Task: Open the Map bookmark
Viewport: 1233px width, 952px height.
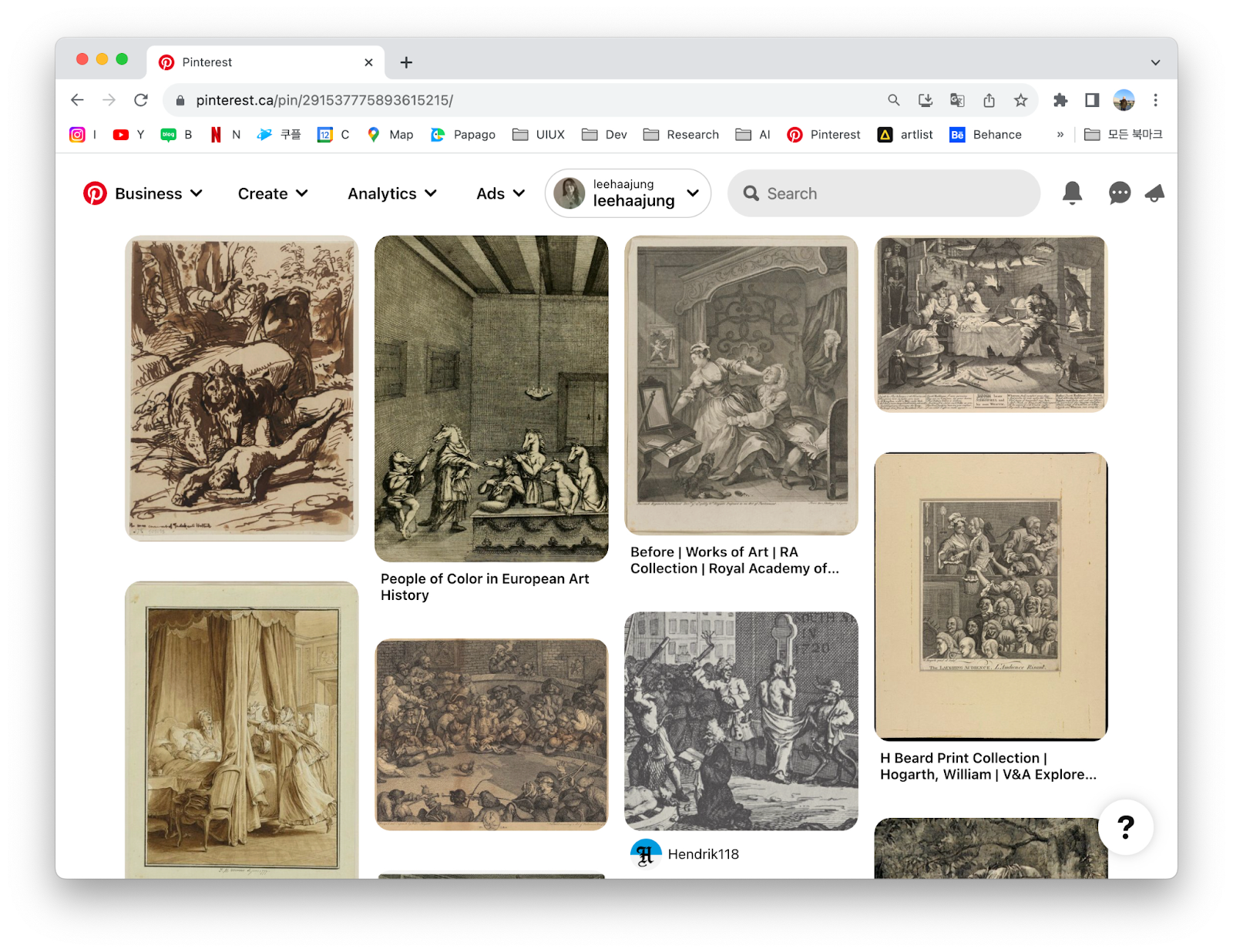Action: [x=390, y=135]
